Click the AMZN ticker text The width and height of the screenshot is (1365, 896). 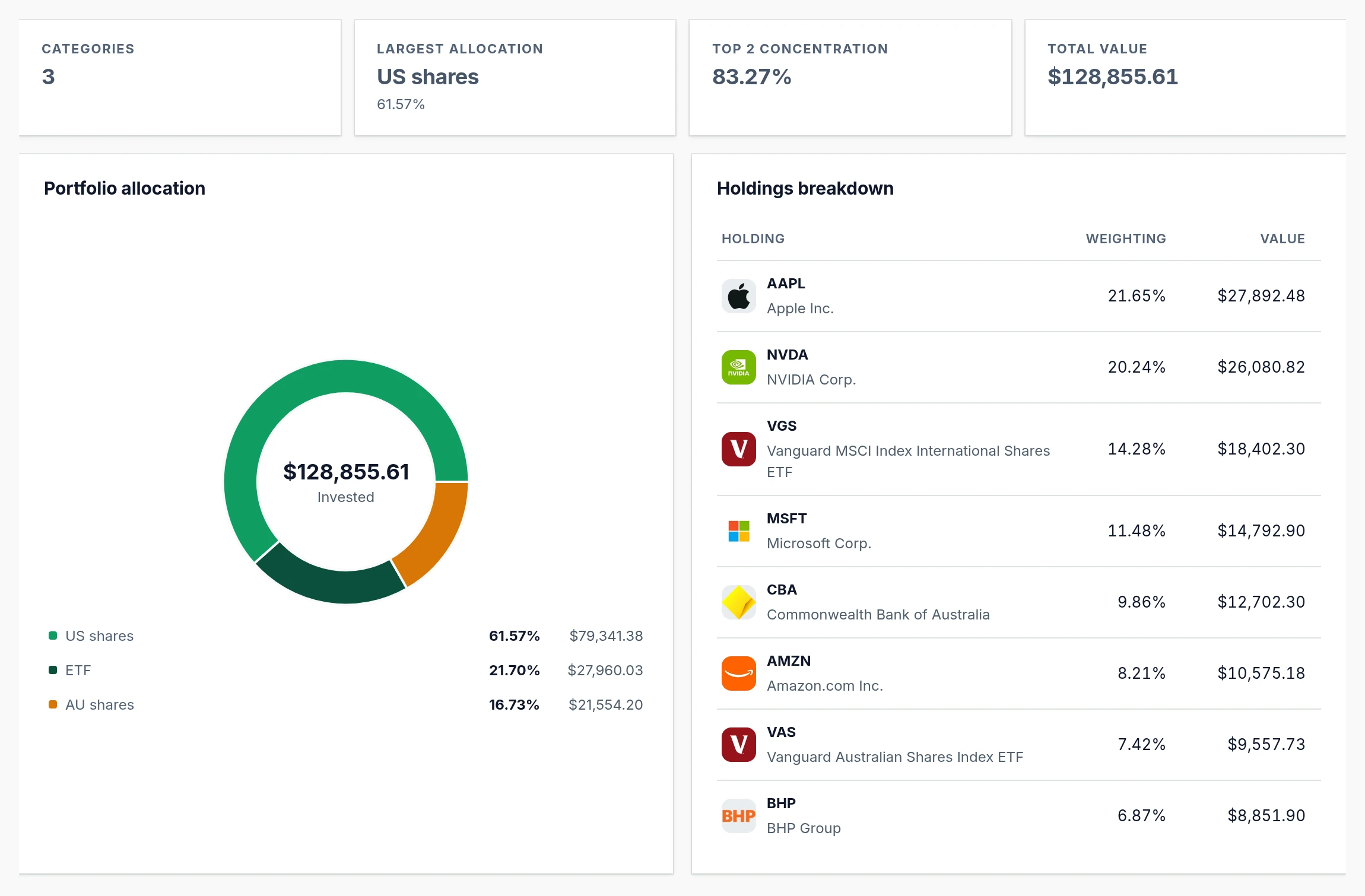[x=789, y=661]
